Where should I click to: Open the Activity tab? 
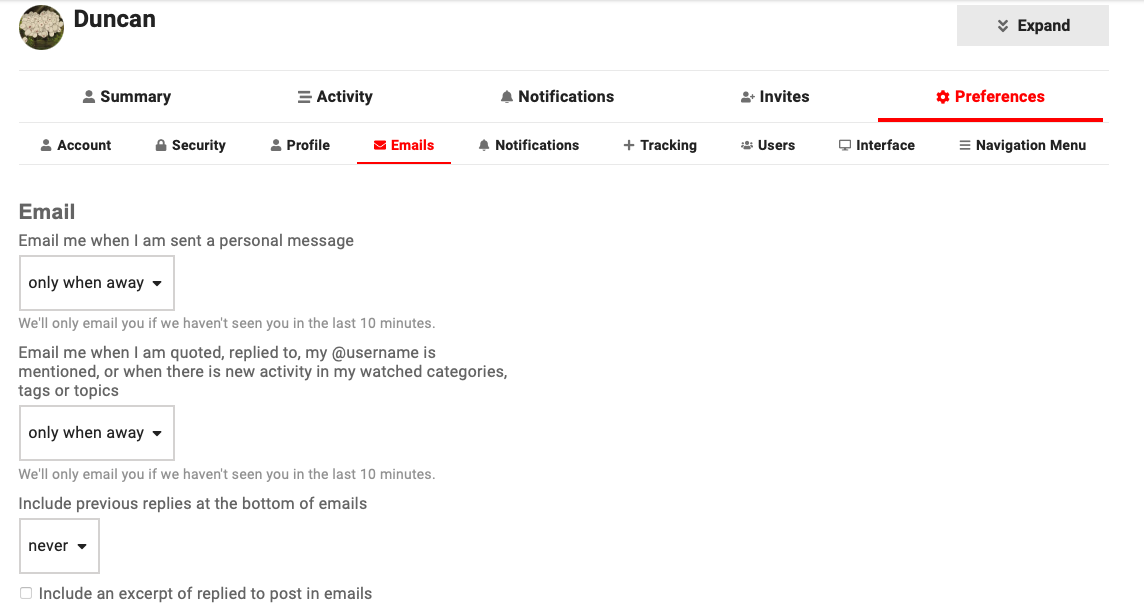tap(335, 97)
